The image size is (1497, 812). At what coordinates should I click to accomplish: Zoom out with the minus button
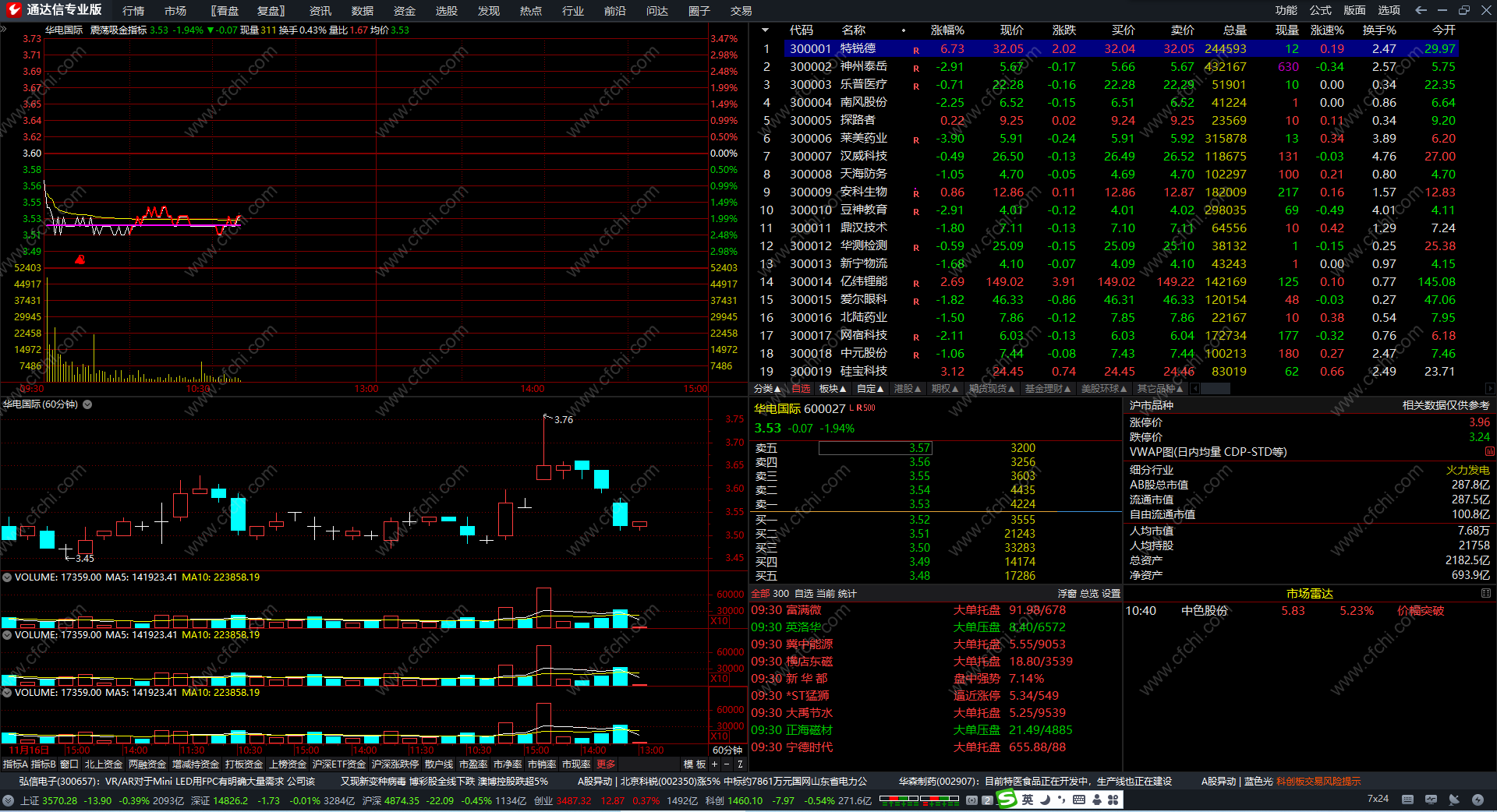(x=727, y=764)
